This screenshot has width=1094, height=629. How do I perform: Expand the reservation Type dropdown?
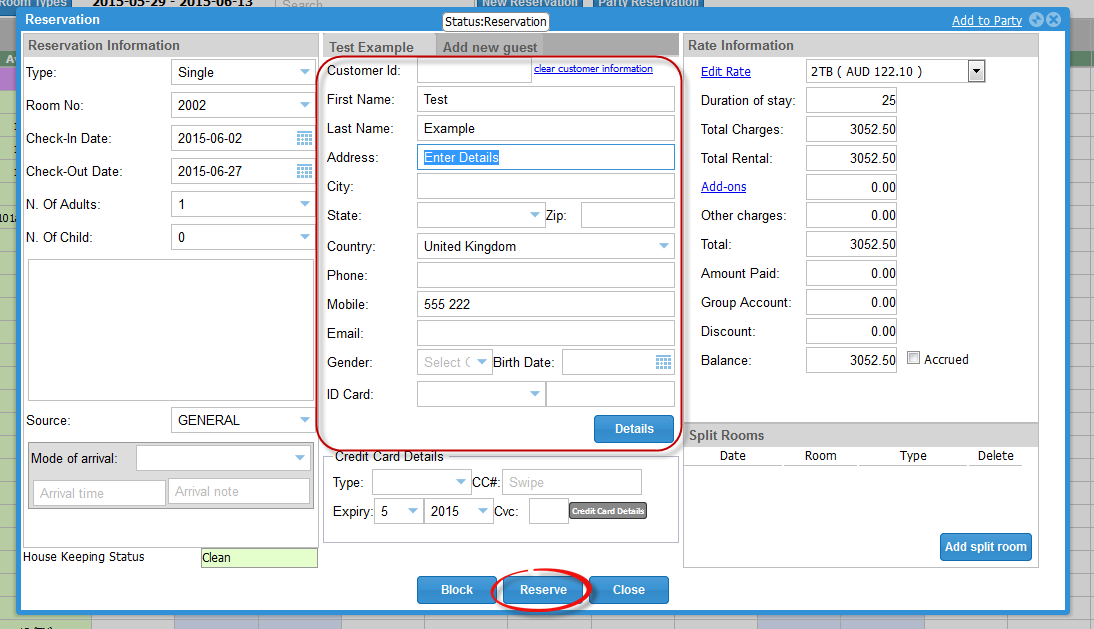pos(304,72)
